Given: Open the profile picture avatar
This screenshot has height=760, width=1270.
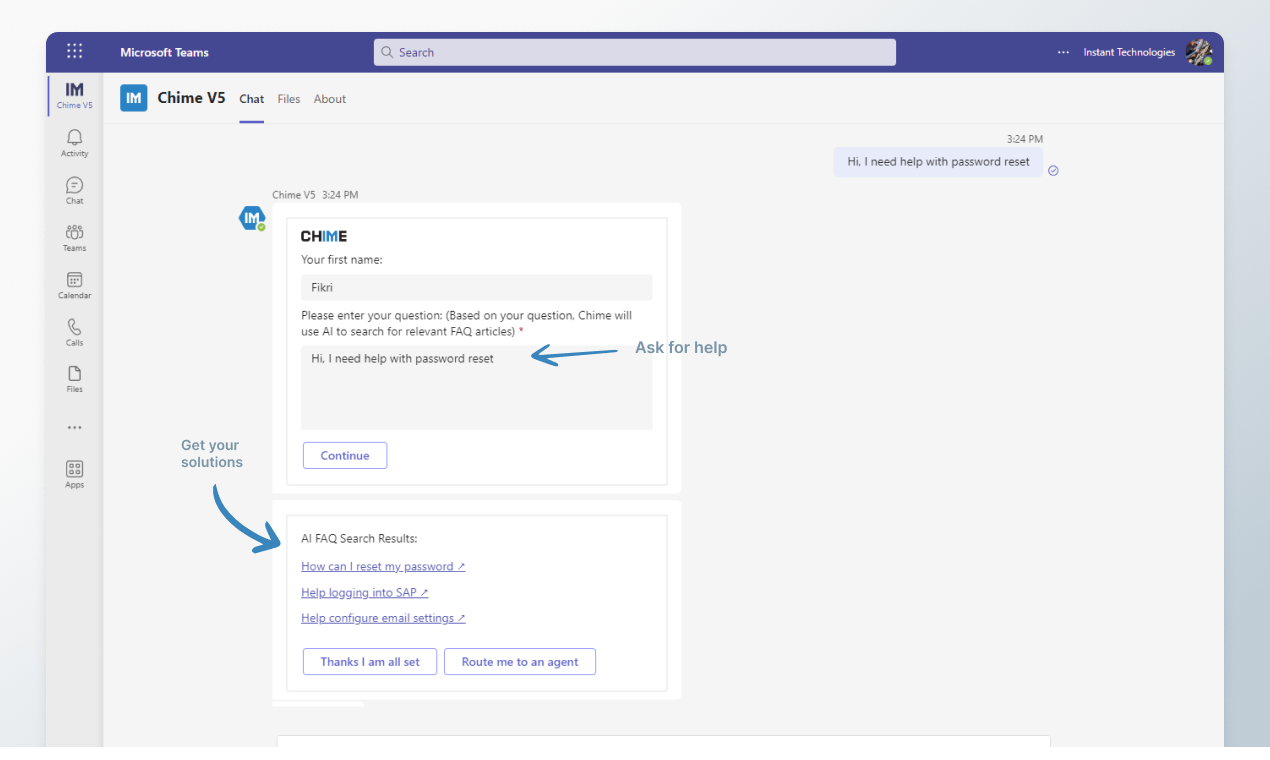Looking at the screenshot, I should pyautogui.click(x=1199, y=52).
